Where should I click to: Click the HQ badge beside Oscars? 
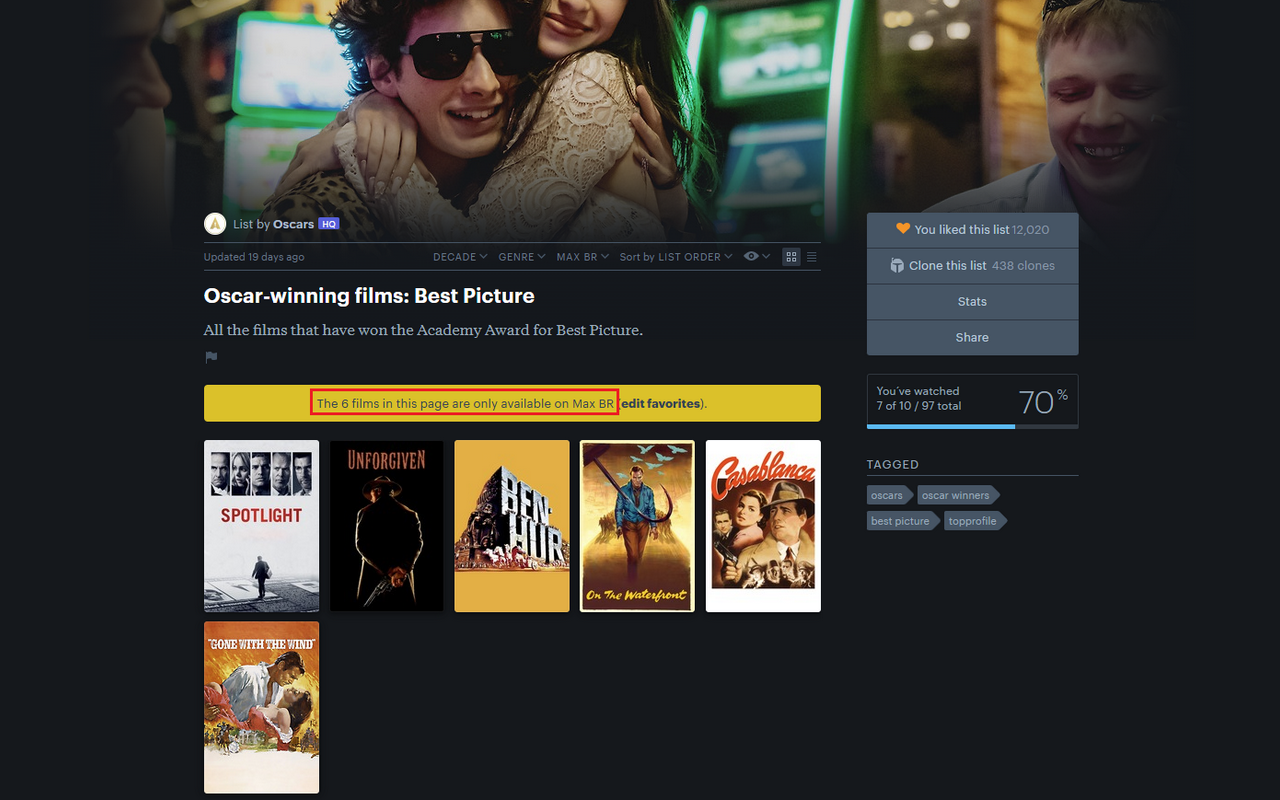click(x=328, y=224)
